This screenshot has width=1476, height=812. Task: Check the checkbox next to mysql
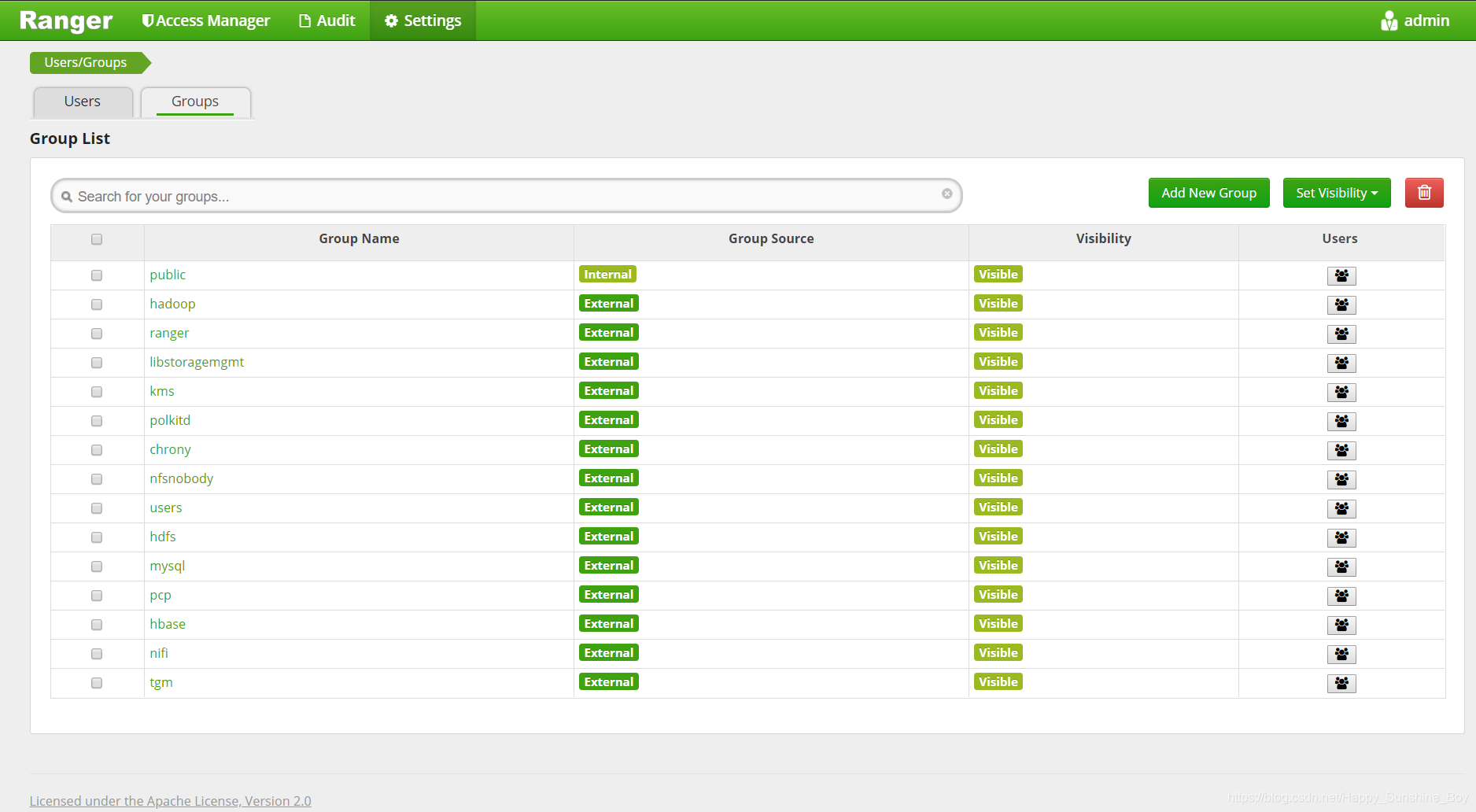pos(96,566)
